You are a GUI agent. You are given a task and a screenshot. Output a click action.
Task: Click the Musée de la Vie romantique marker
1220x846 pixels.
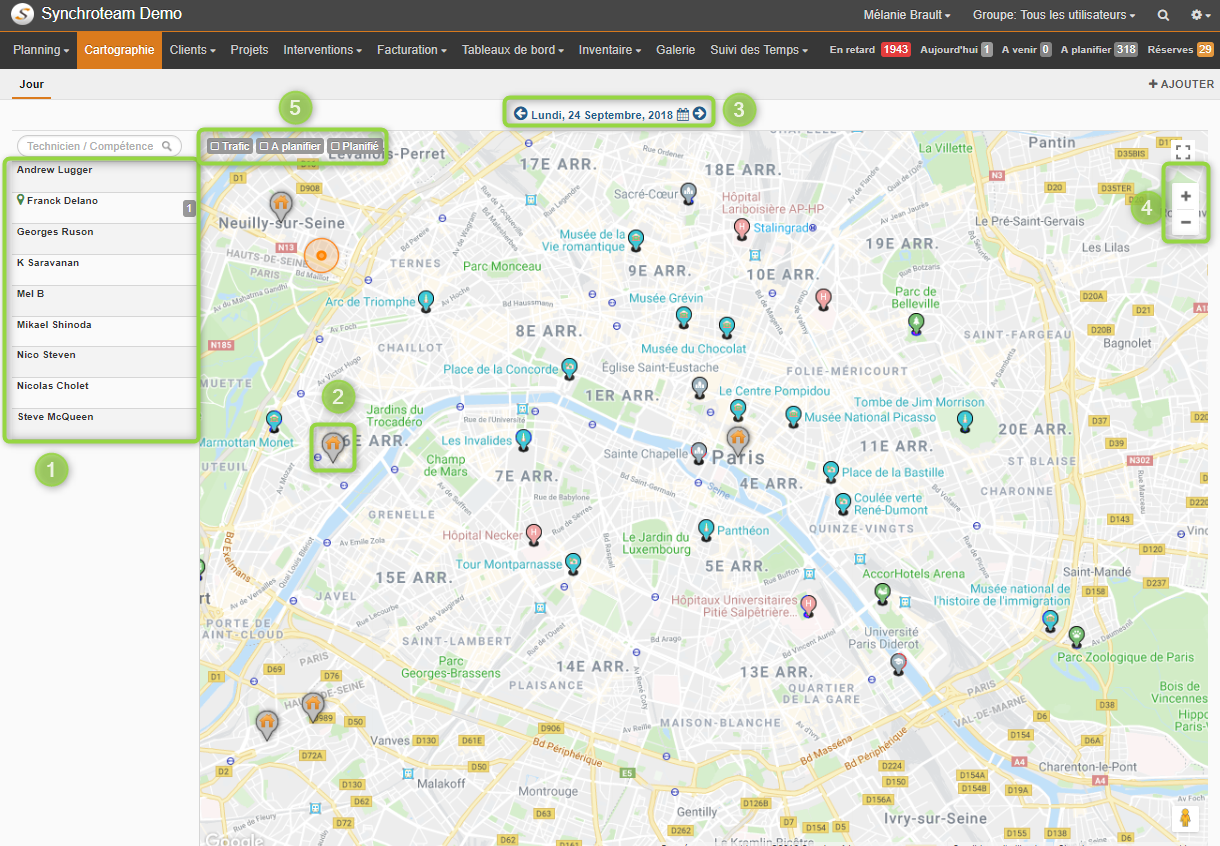(x=635, y=240)
